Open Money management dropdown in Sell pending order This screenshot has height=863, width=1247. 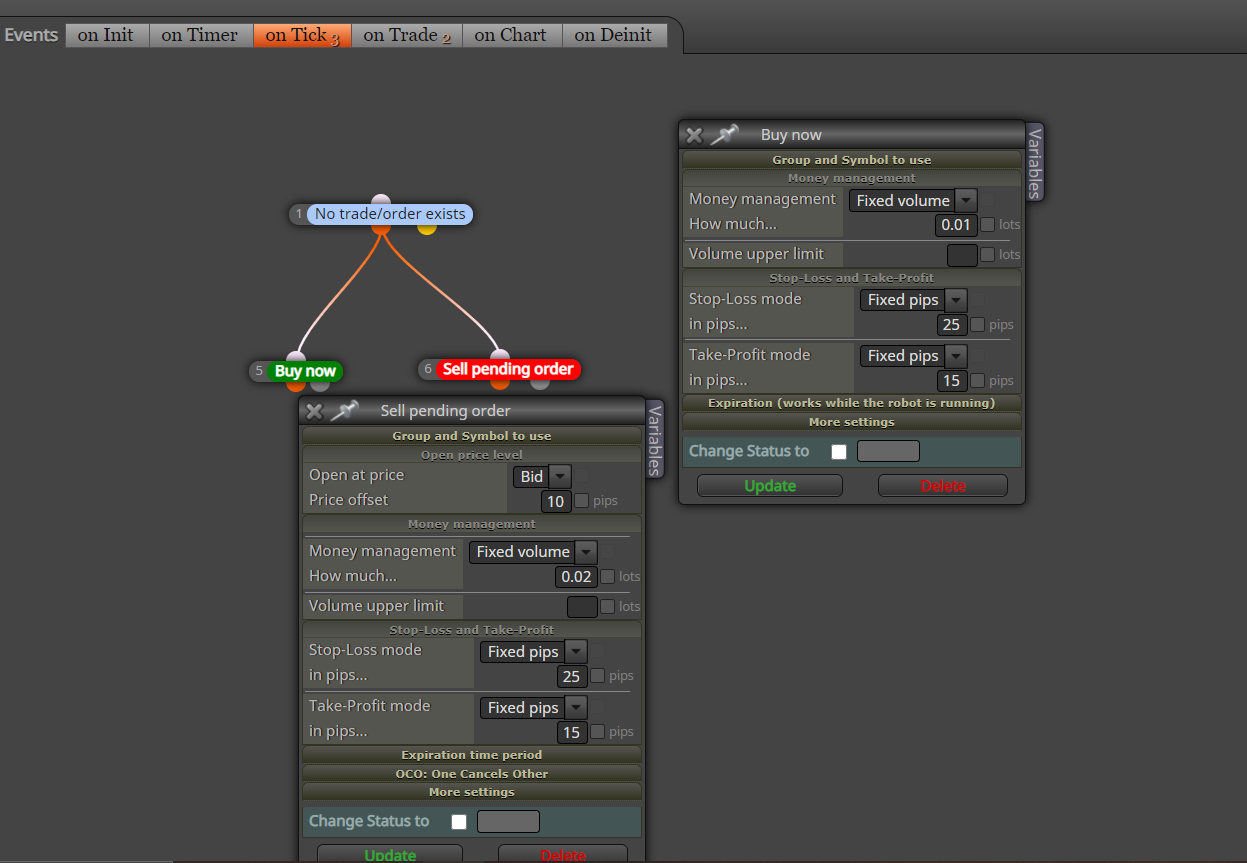[533, 552]
